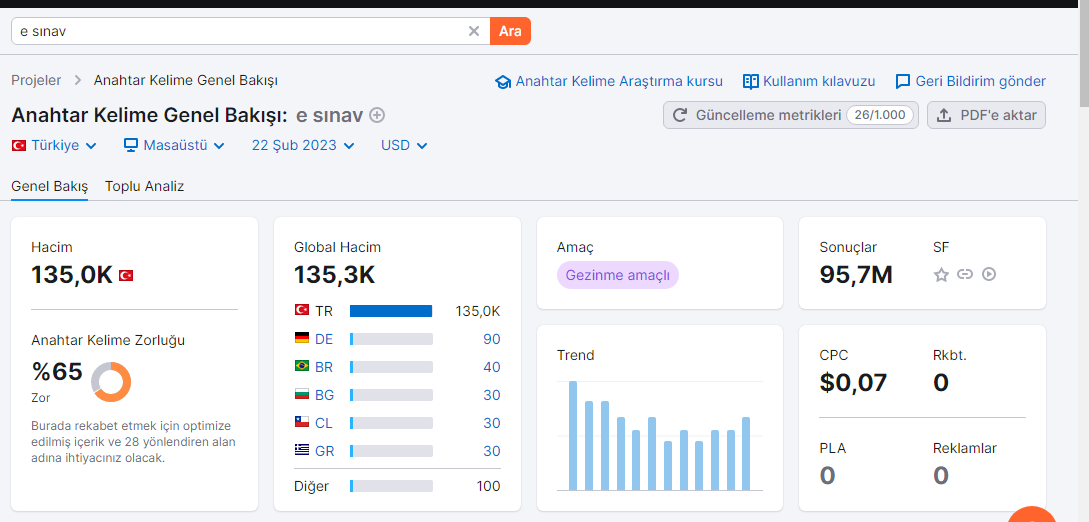Export report with PDF'e aktar button
The height and width of the screenshot is (522, 1089).
point(986,115)
